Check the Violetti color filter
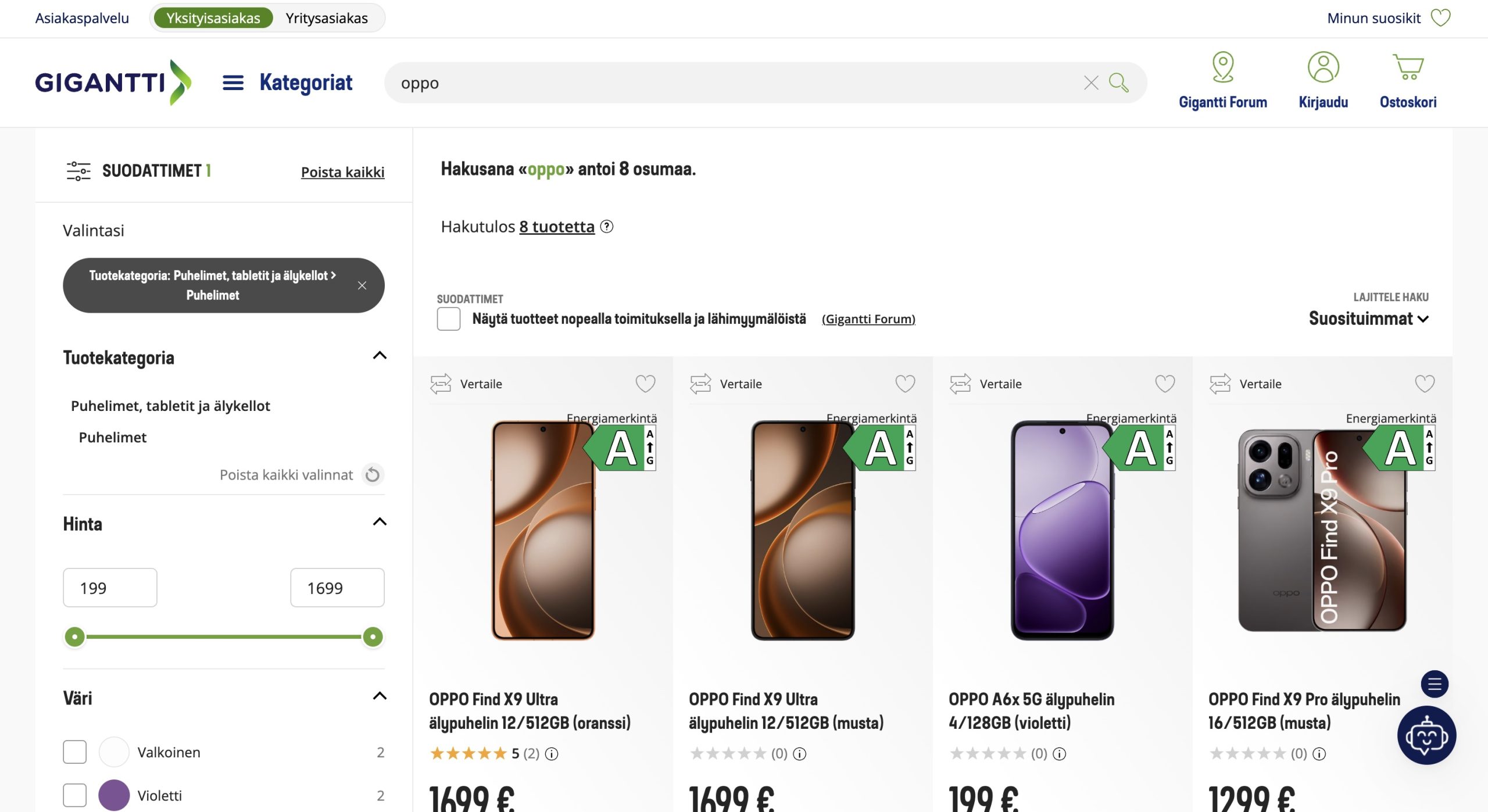1488x812 pixels. [74, 795]
